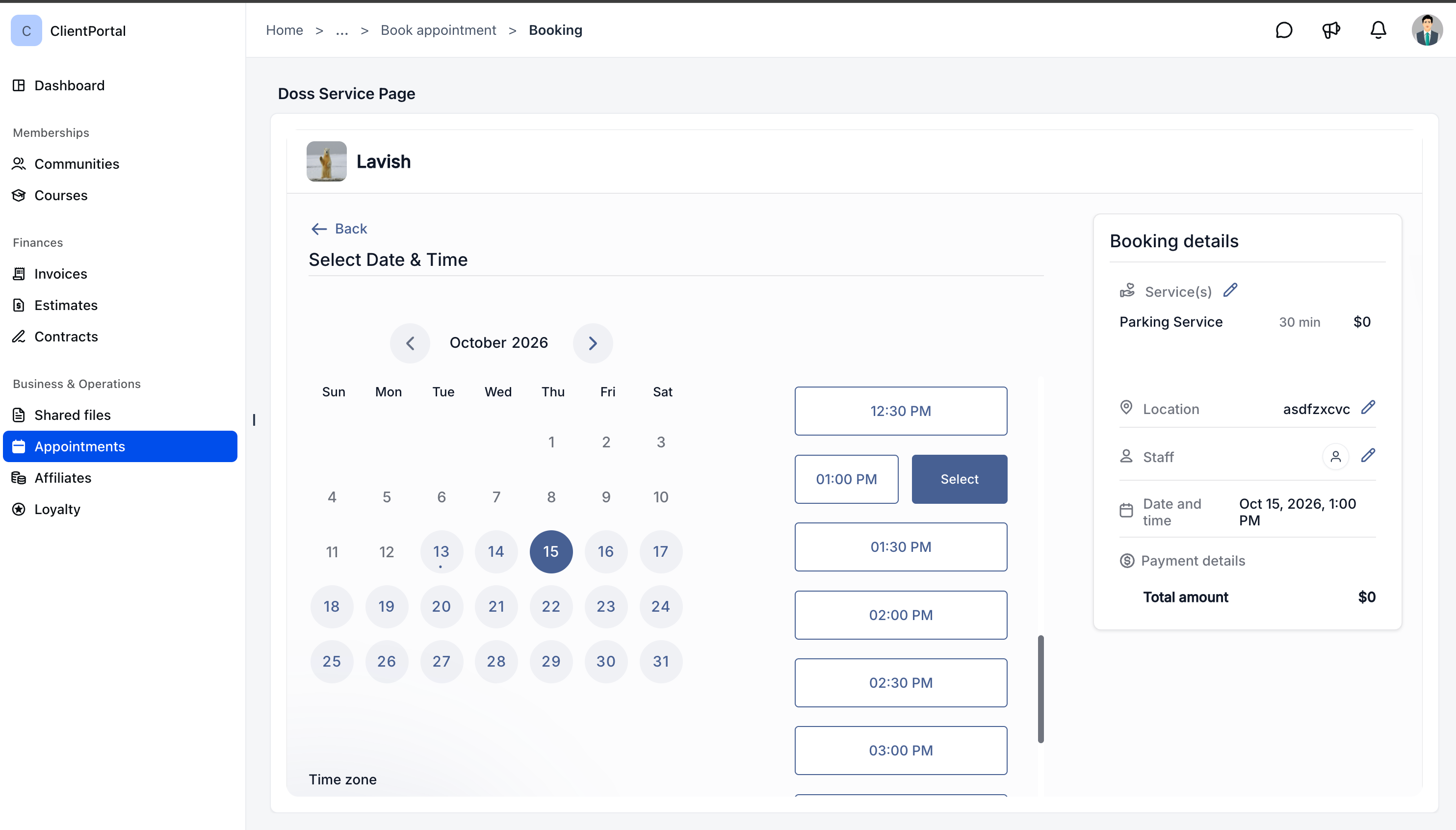This screenshot has width=1456, height=830.
Task: Click the staff person avatar icon
Action: tap(1336, 457)
